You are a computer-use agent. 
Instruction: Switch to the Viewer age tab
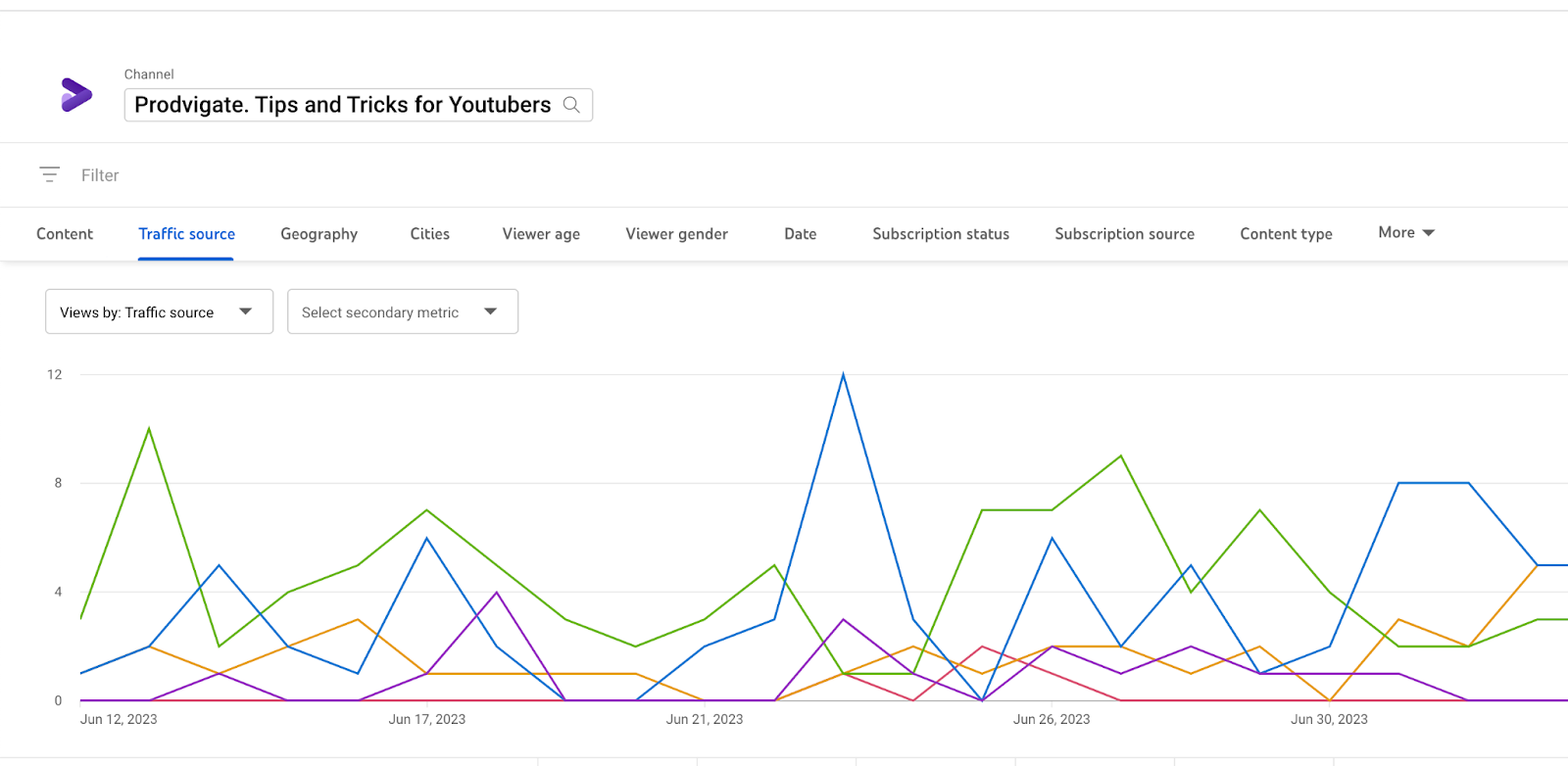[x=541, y=234]
